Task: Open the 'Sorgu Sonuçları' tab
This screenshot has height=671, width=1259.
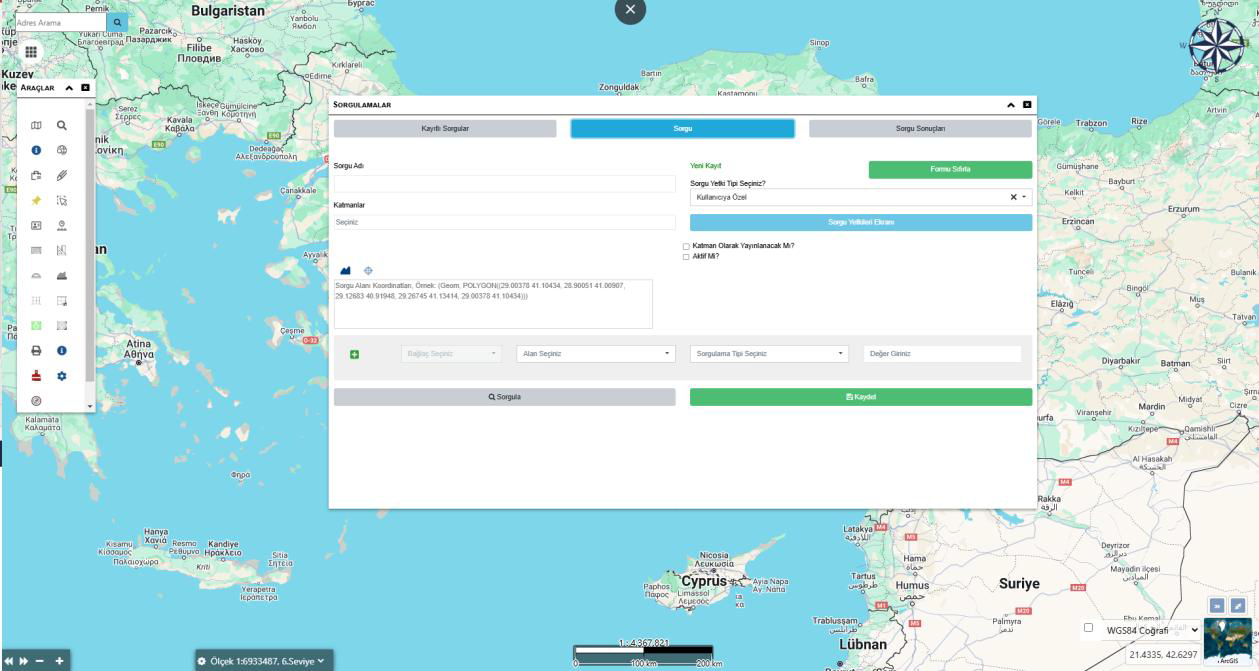Action: tap(919, 129)
